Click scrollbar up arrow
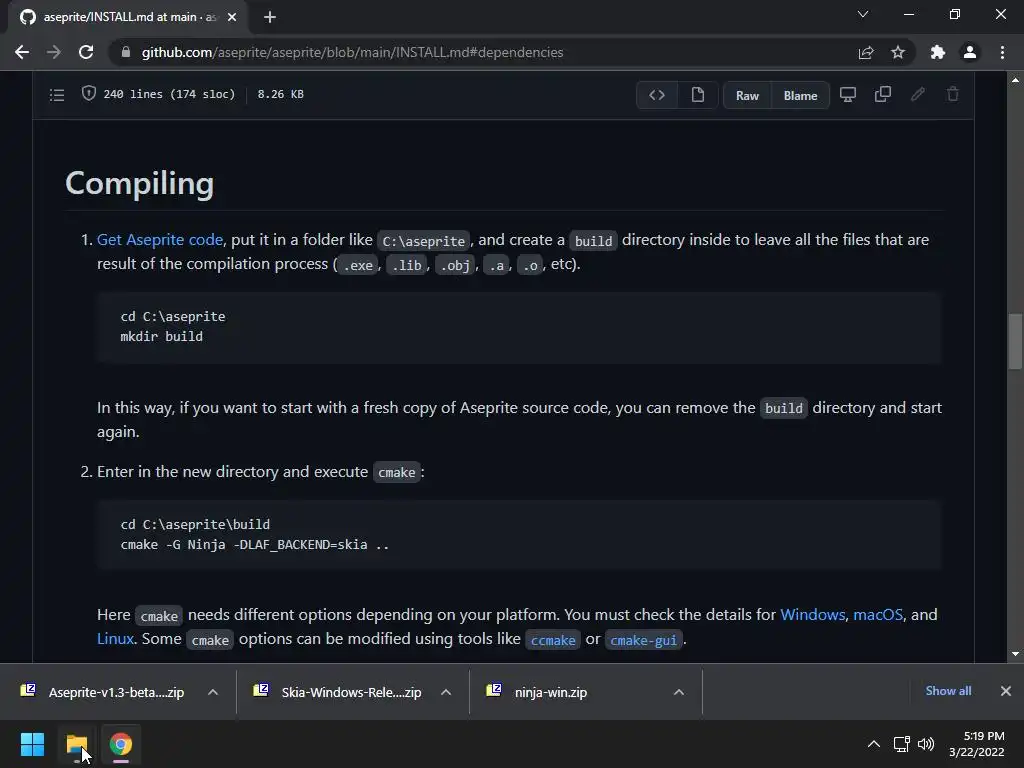Screen dimensions: 1024x768 pyautogui.click(x=1015, y=80)
